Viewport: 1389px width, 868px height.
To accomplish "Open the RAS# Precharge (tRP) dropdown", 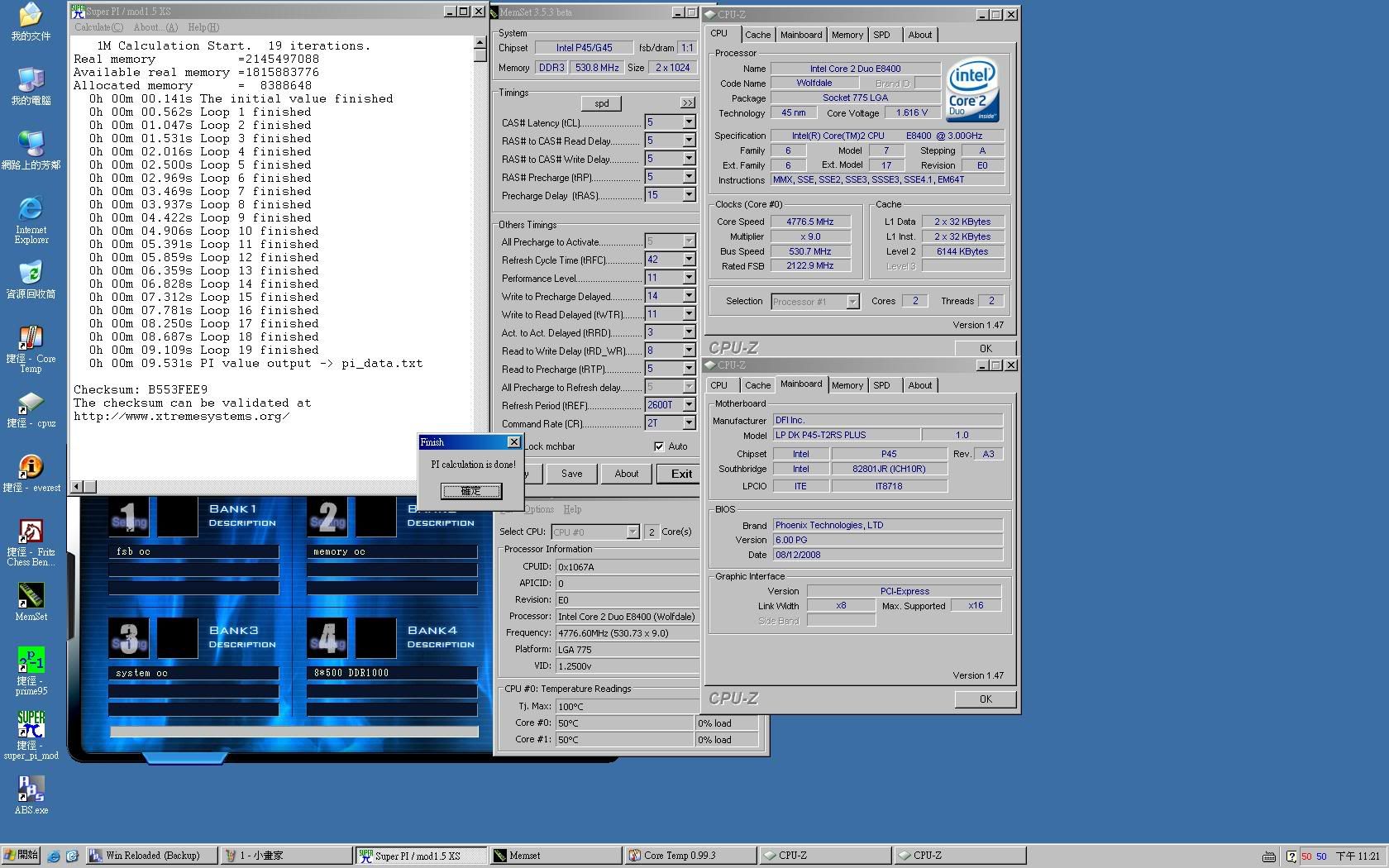I will pyautogui.click(x=688, y=177).
